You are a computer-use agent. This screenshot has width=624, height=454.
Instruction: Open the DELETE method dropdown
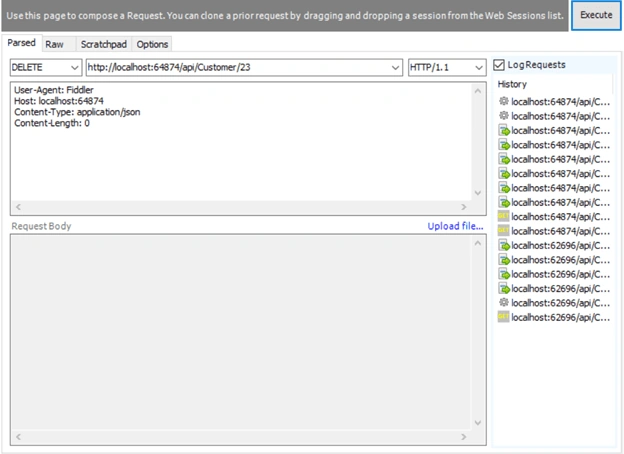pyautogui.click(x=46, y=67)
